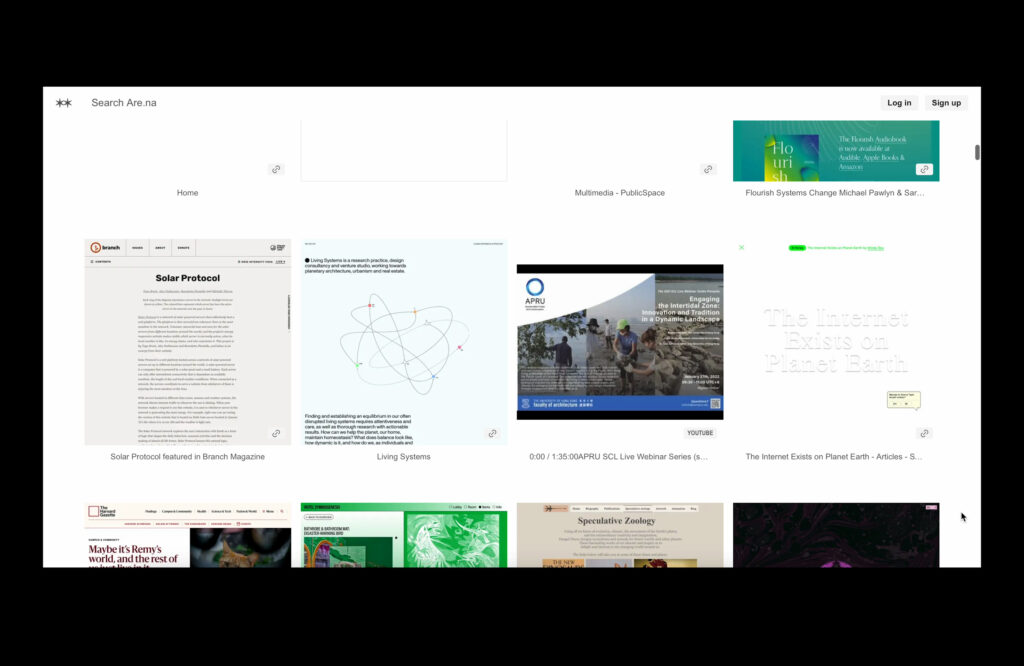This screenshot has height=666, width=1024.
Task: Click link icon on Living Systems block
Action: 492,433
